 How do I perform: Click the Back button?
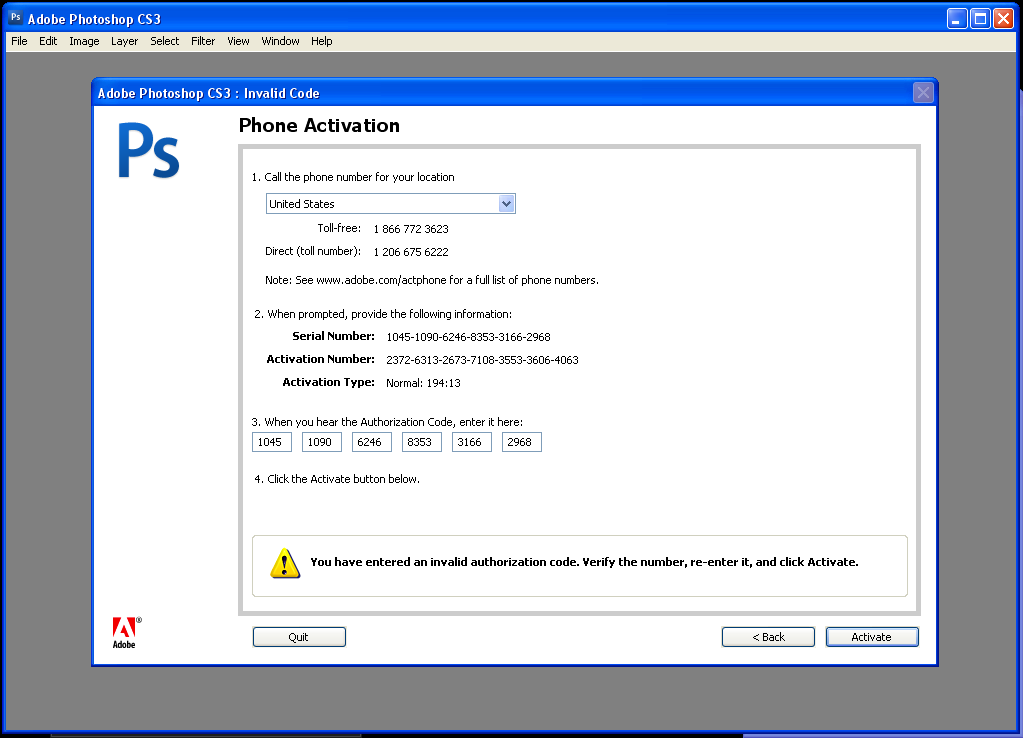[x=768, y=637]
